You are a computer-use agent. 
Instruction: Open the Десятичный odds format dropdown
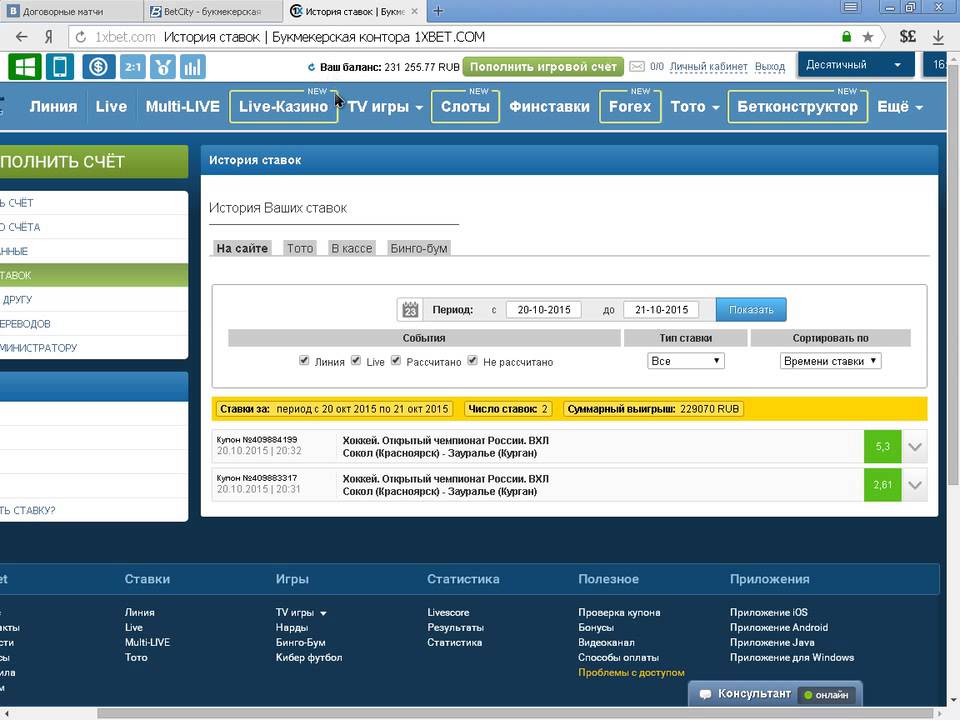pyautogui.click(x=855, y=65)
